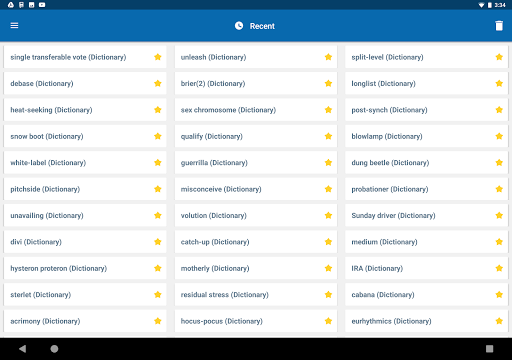Open 'hocus-pocus (Dictionary)' entry

tap(256, 321)
